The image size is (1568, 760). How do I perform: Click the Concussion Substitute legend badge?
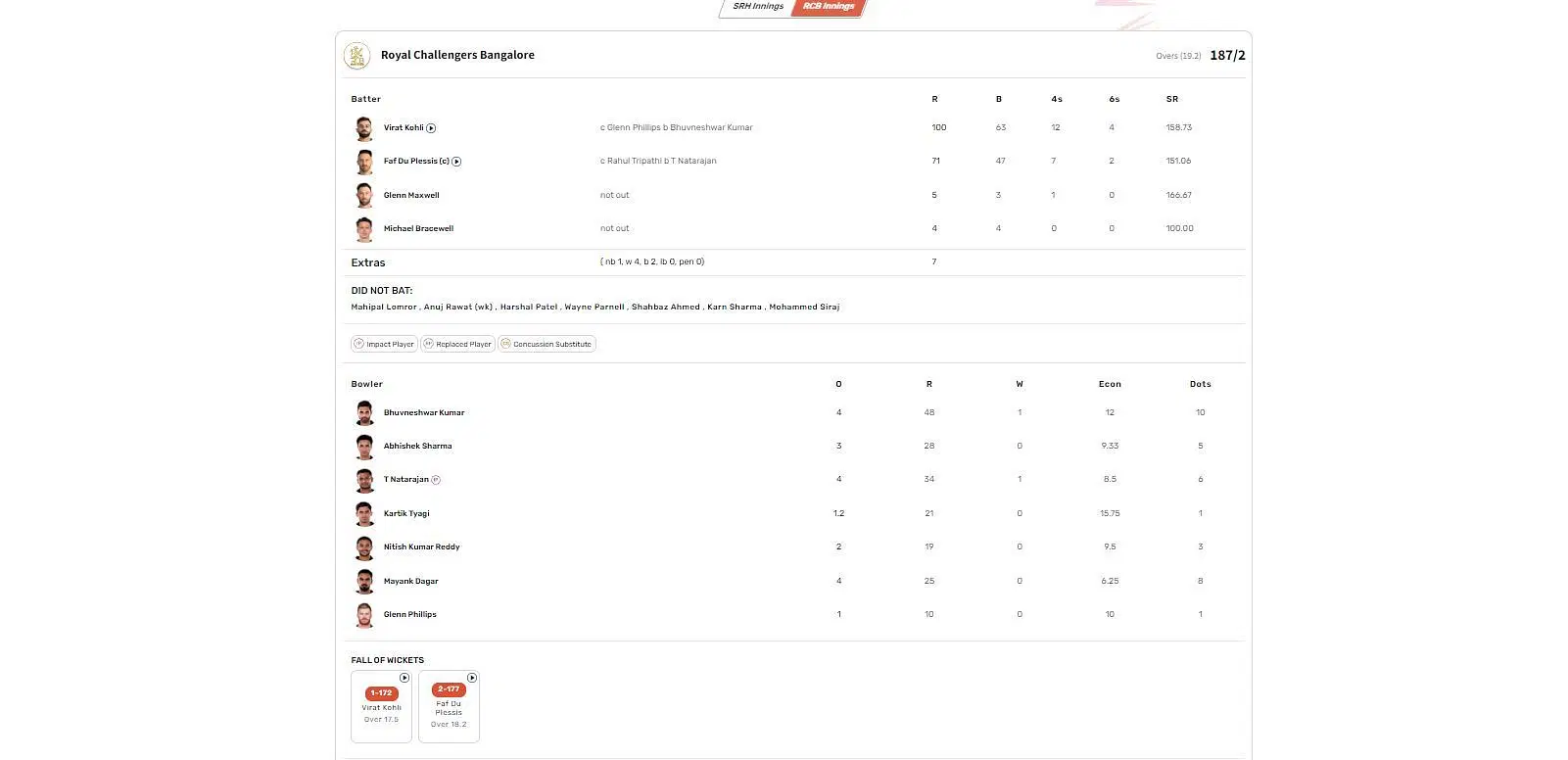click(x=546, y=344)
